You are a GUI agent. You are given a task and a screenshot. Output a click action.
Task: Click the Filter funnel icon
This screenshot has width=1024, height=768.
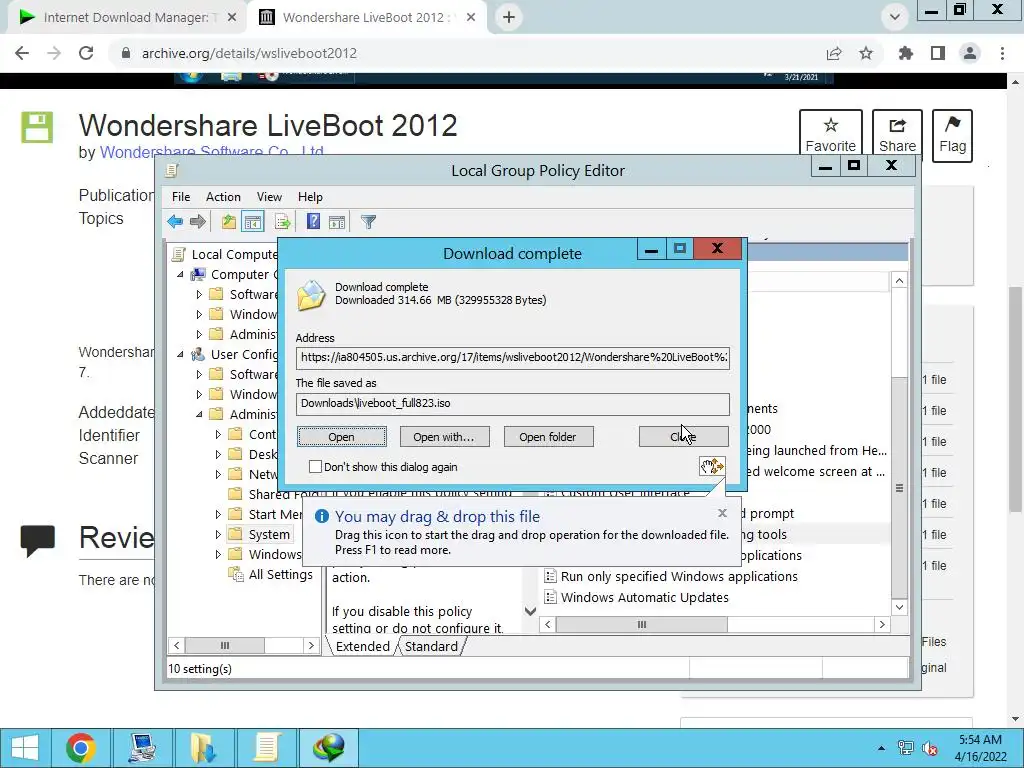point(368,222)
